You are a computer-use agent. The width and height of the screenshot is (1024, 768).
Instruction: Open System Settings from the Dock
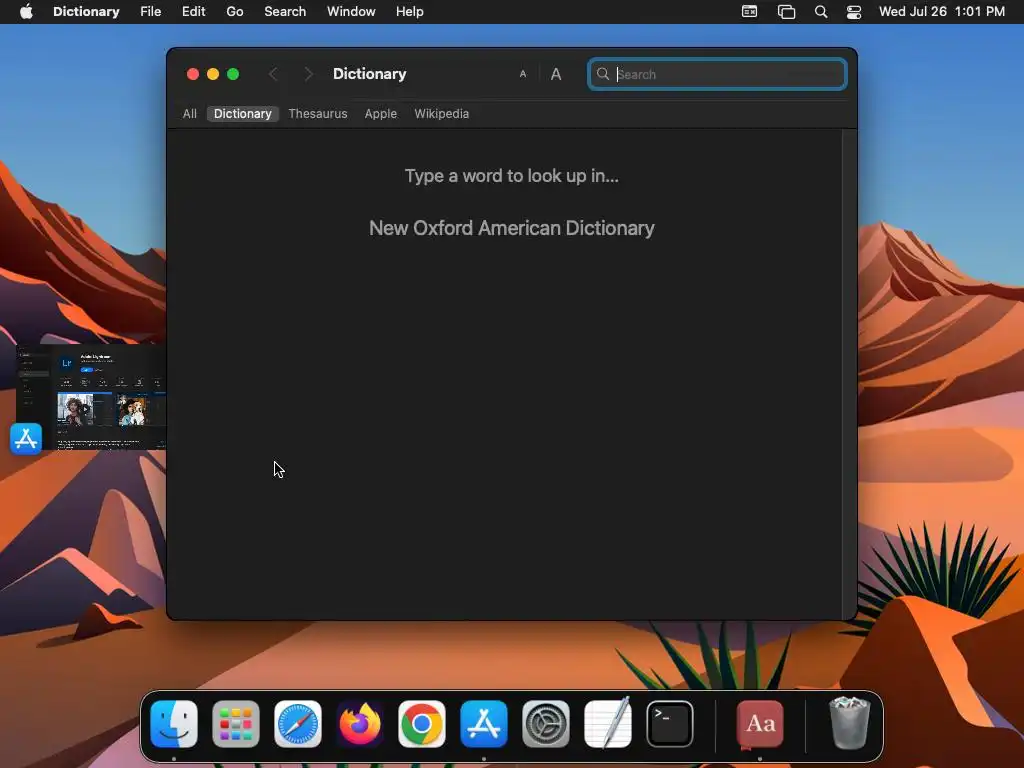point(546,724)
